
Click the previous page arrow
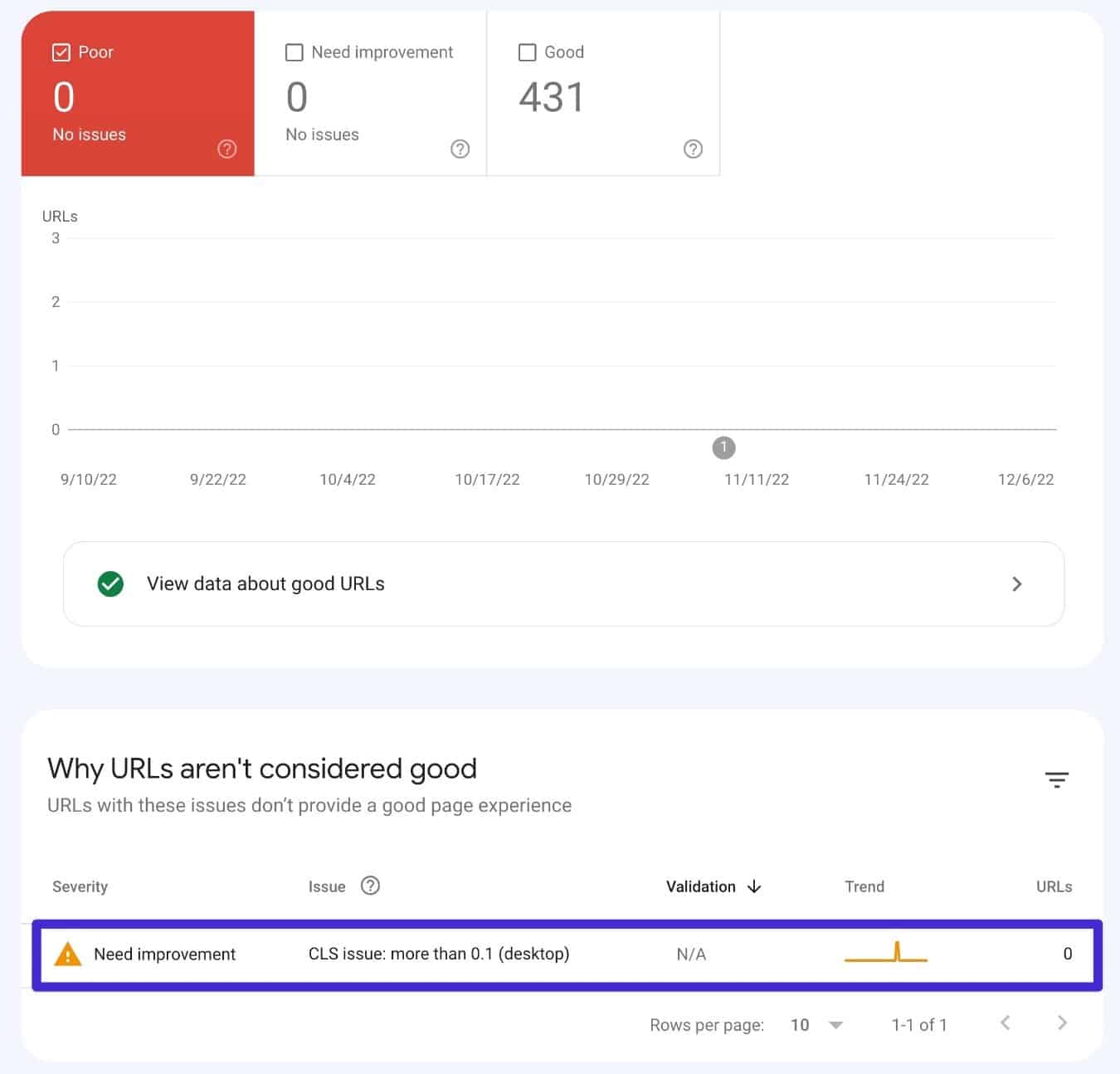(x=1005, y=1024)
